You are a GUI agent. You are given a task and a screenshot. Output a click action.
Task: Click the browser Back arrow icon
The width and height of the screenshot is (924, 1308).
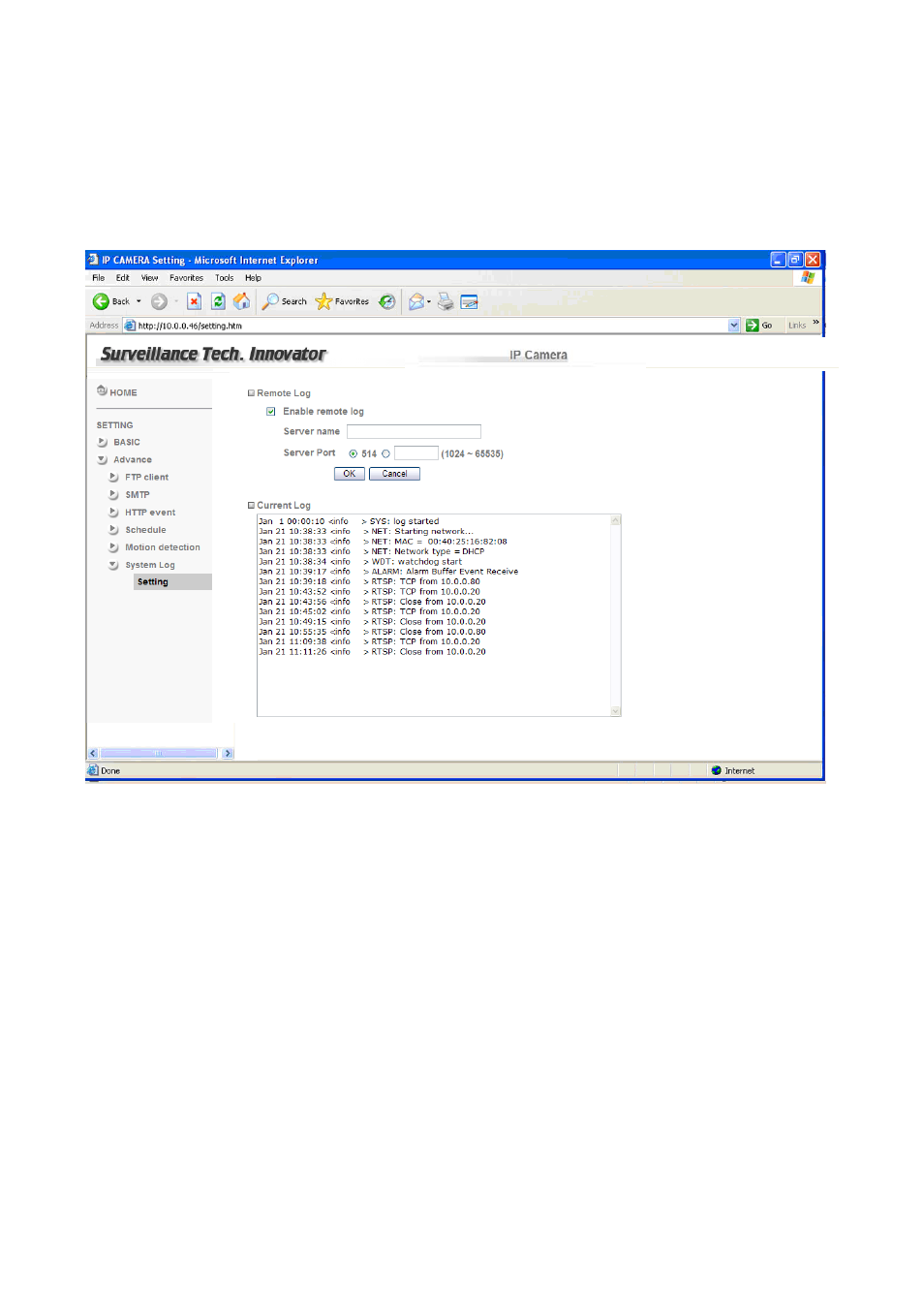click(101, 301)
